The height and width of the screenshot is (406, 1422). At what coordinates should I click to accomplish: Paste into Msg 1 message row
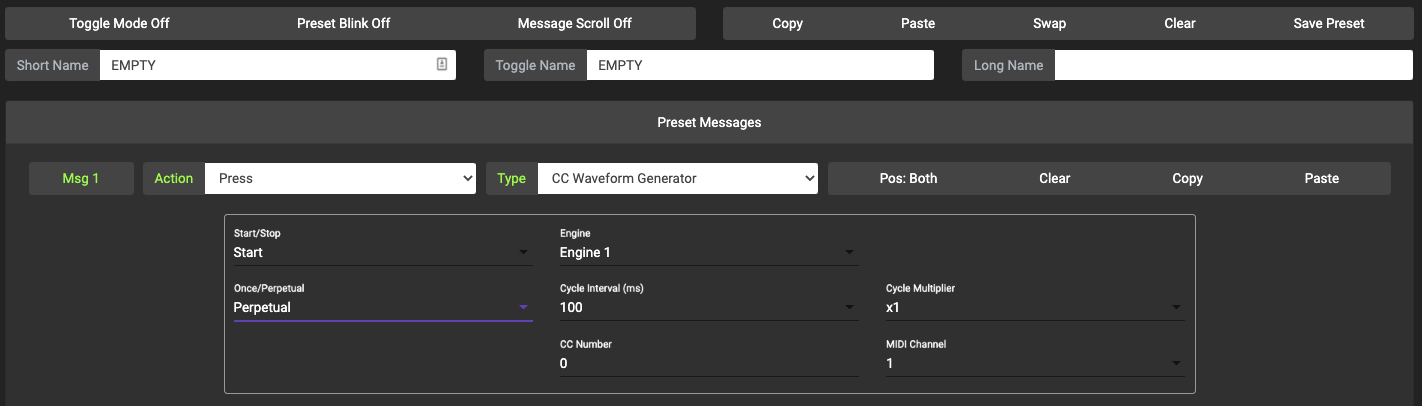(1321, 178)
